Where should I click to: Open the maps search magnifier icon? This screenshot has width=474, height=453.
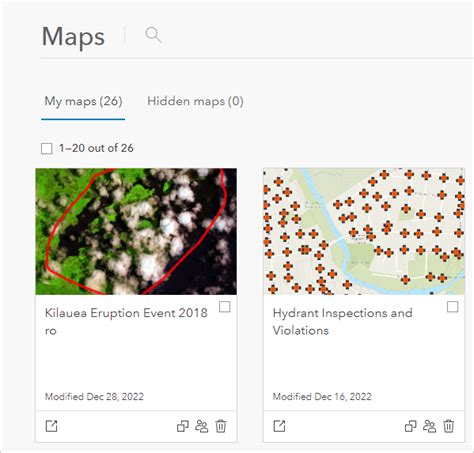(x=153, y=35)
